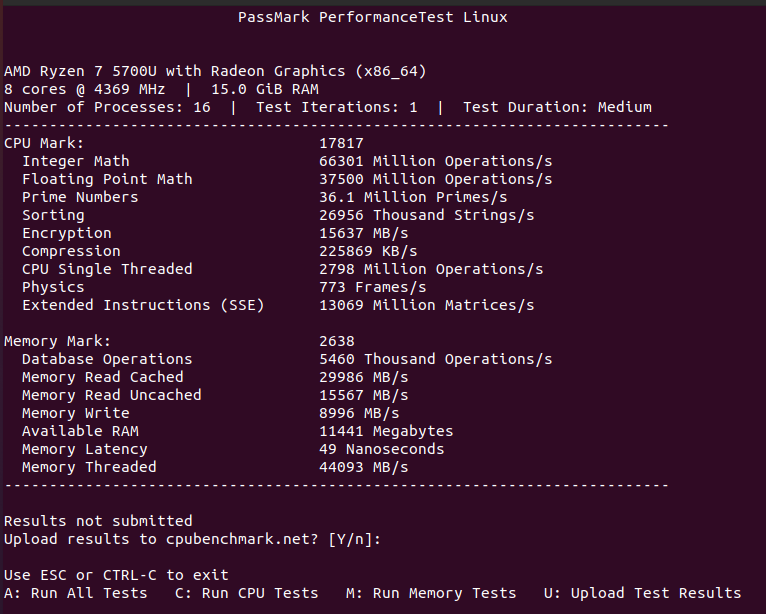
Task: Click the '11441 Megabytes' value
Action: tap(386, 431)
